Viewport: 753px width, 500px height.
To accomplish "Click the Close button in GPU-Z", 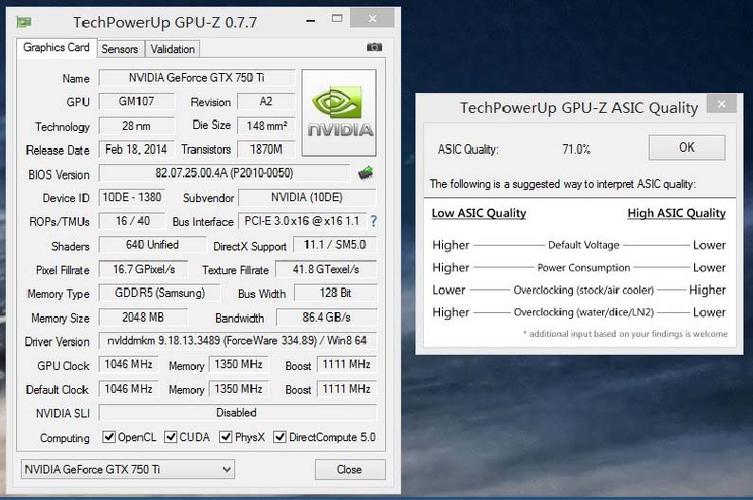I will [x=350, y=469].
